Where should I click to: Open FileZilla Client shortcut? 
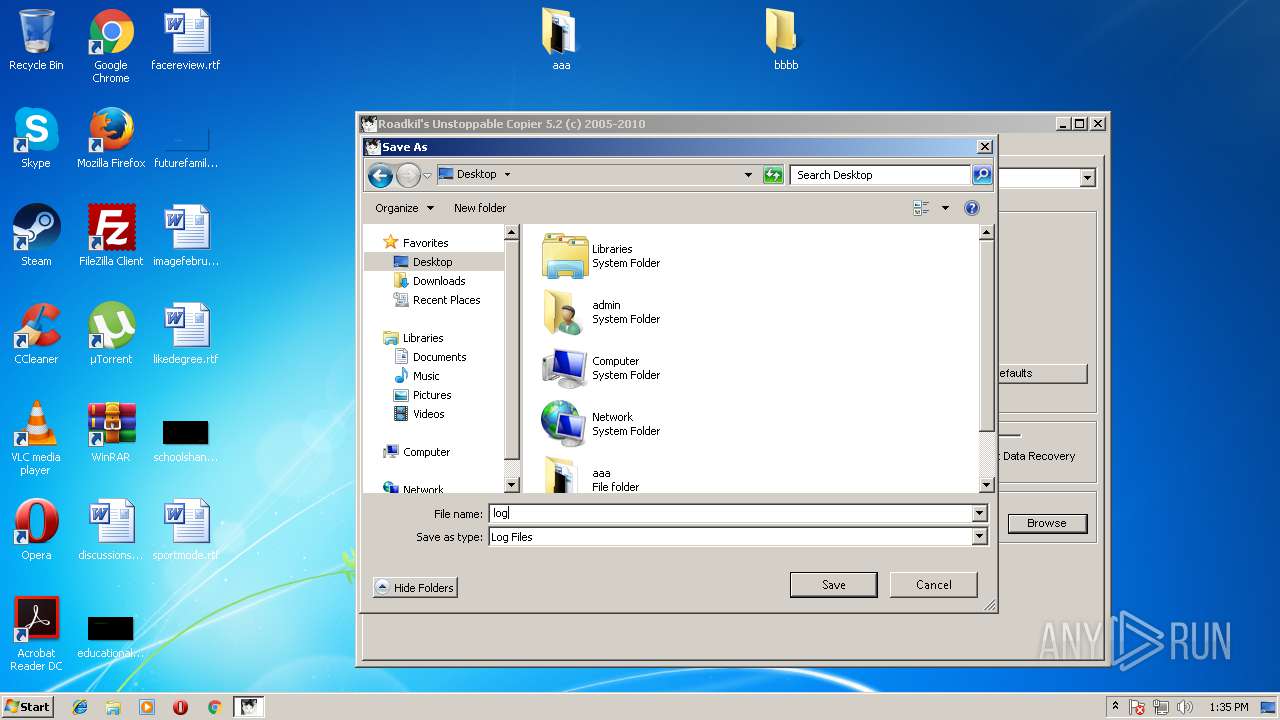pos(111,236)
